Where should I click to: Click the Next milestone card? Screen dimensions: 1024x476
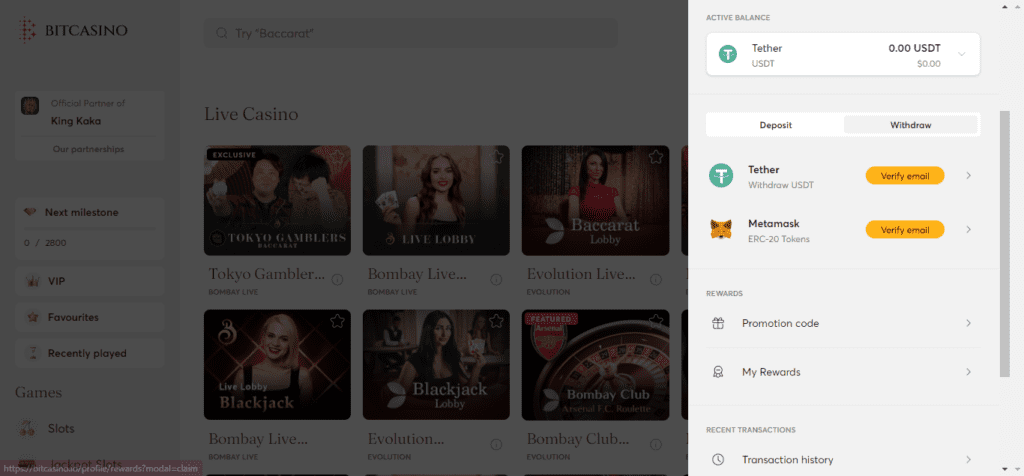(x=89, y=228)
